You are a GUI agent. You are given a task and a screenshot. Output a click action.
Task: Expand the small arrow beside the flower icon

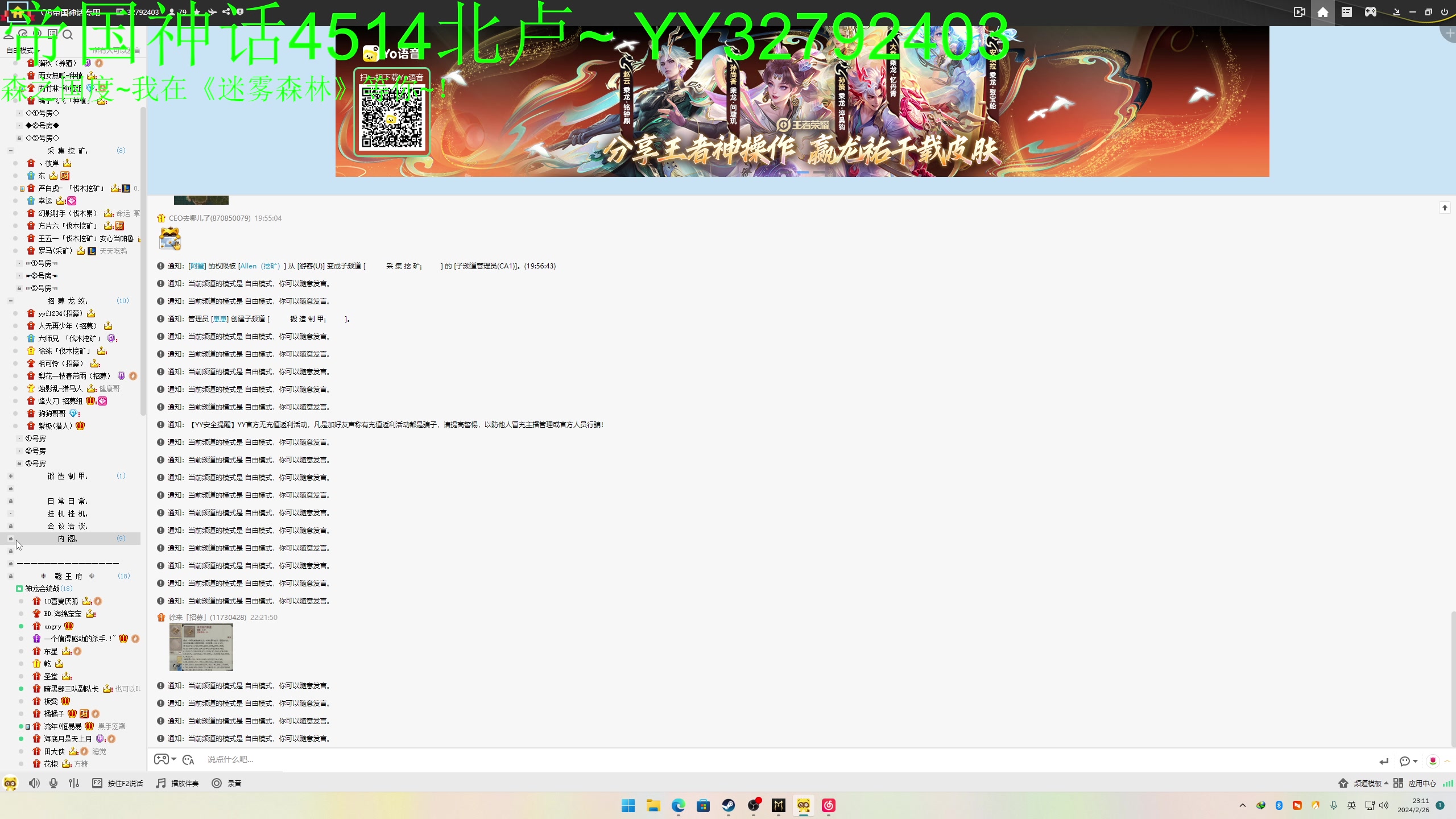point(1447,760)
